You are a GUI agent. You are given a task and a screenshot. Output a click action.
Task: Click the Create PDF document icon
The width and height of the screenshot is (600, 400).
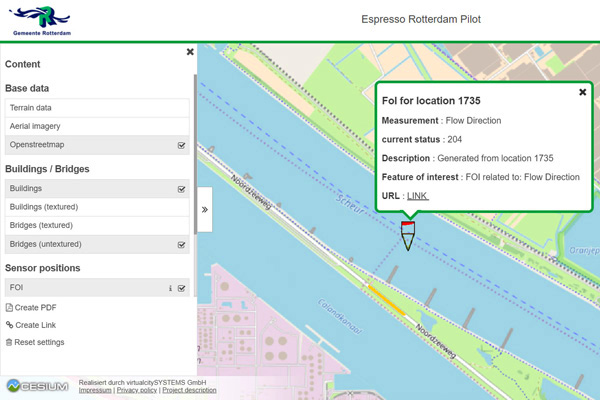click(x=9, y=307)
